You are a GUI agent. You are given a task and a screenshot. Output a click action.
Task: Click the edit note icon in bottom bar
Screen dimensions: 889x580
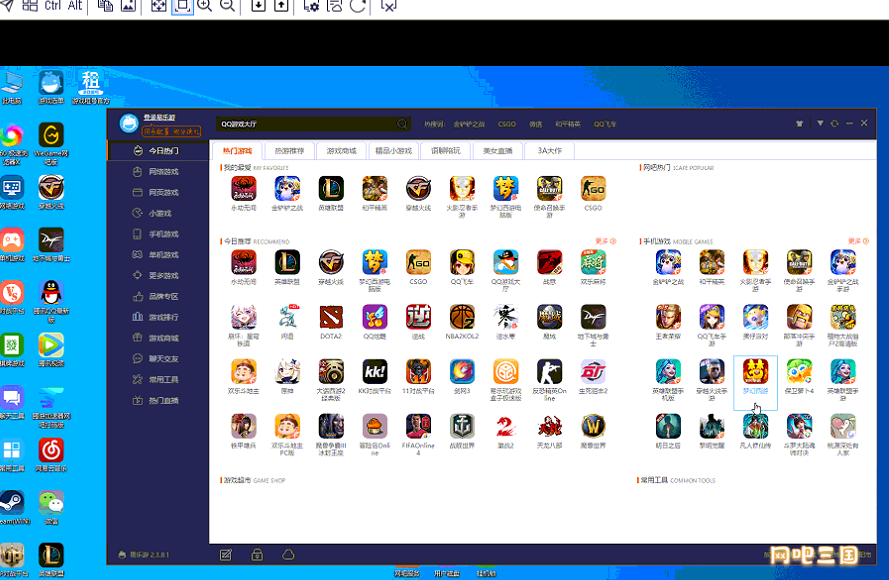[x=226, y=554]
